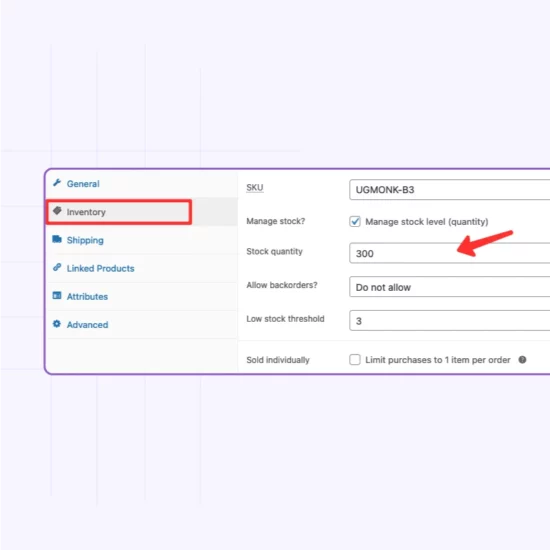
Task: Focus the SKU field containing UGMONK-B3
Action: (x=450, y=190)
